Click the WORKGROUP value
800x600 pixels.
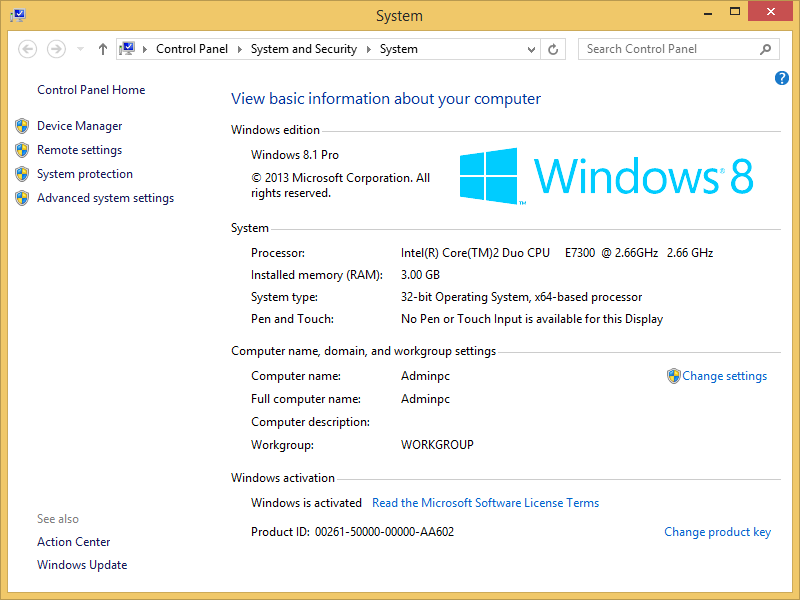(437, 445)
